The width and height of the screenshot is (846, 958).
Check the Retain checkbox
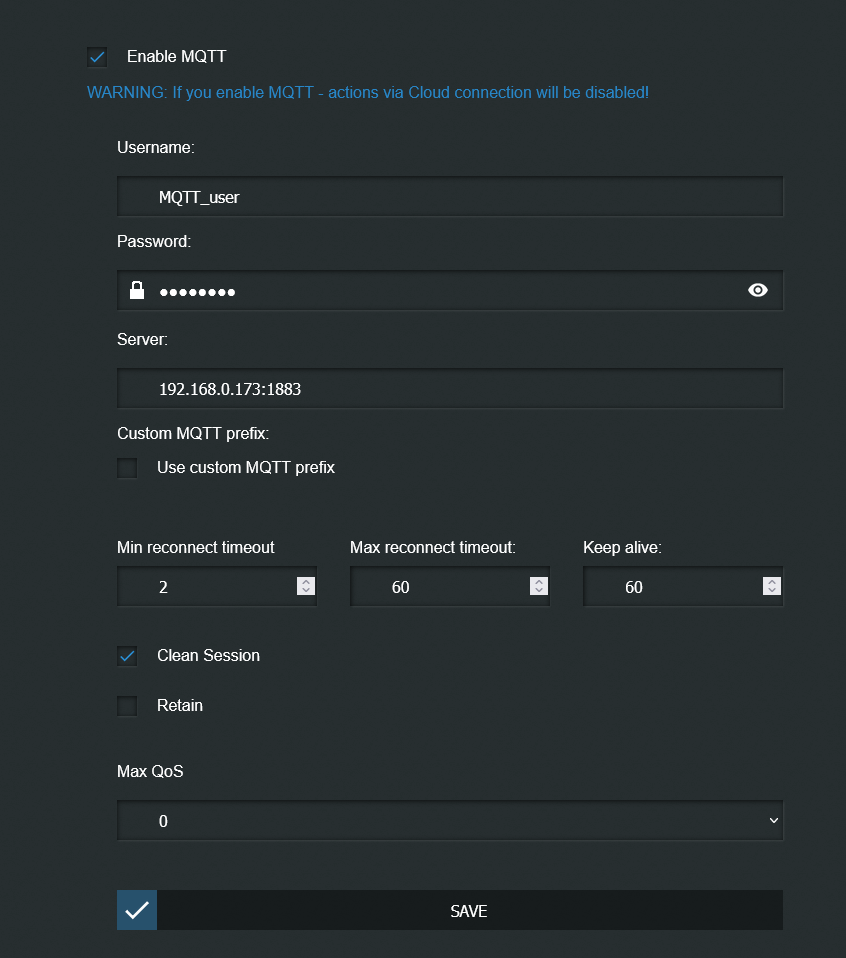(x=127, y=706)
